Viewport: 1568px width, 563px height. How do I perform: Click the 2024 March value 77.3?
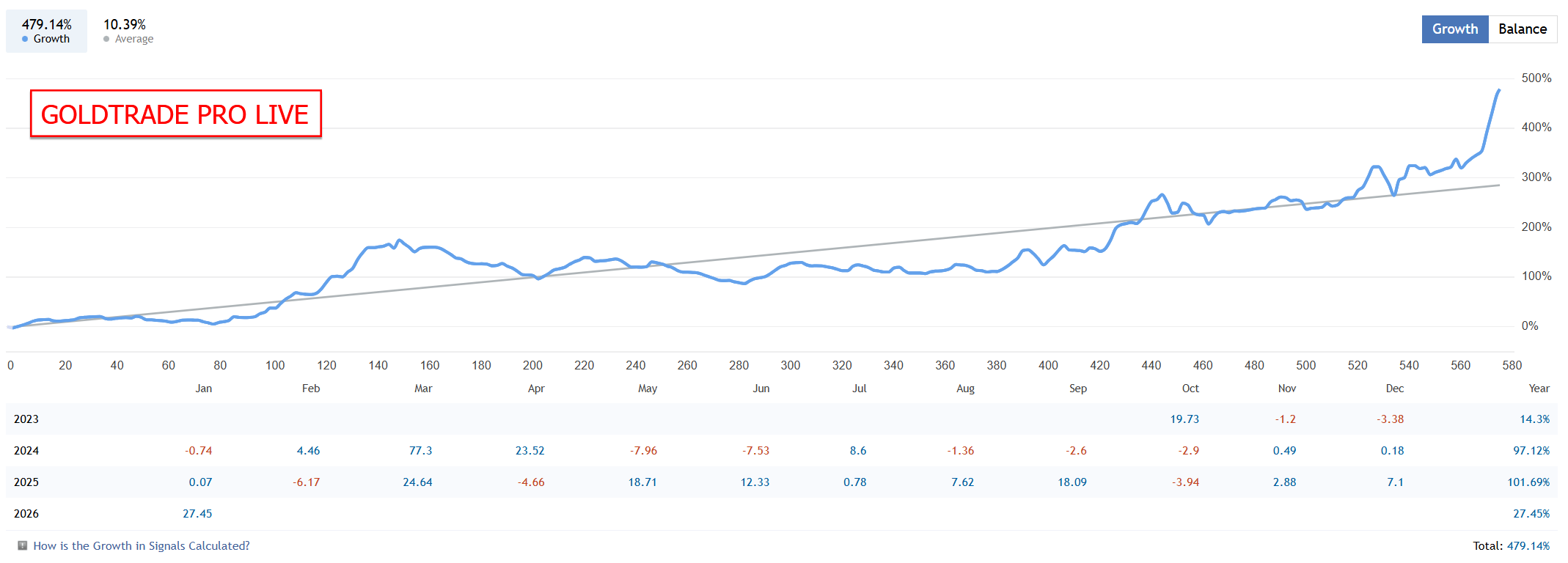click(420, 451)
